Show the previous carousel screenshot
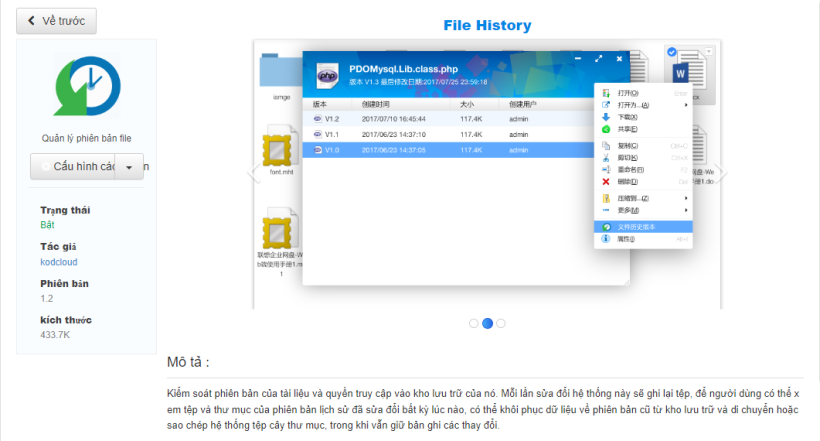 (255, 172)
